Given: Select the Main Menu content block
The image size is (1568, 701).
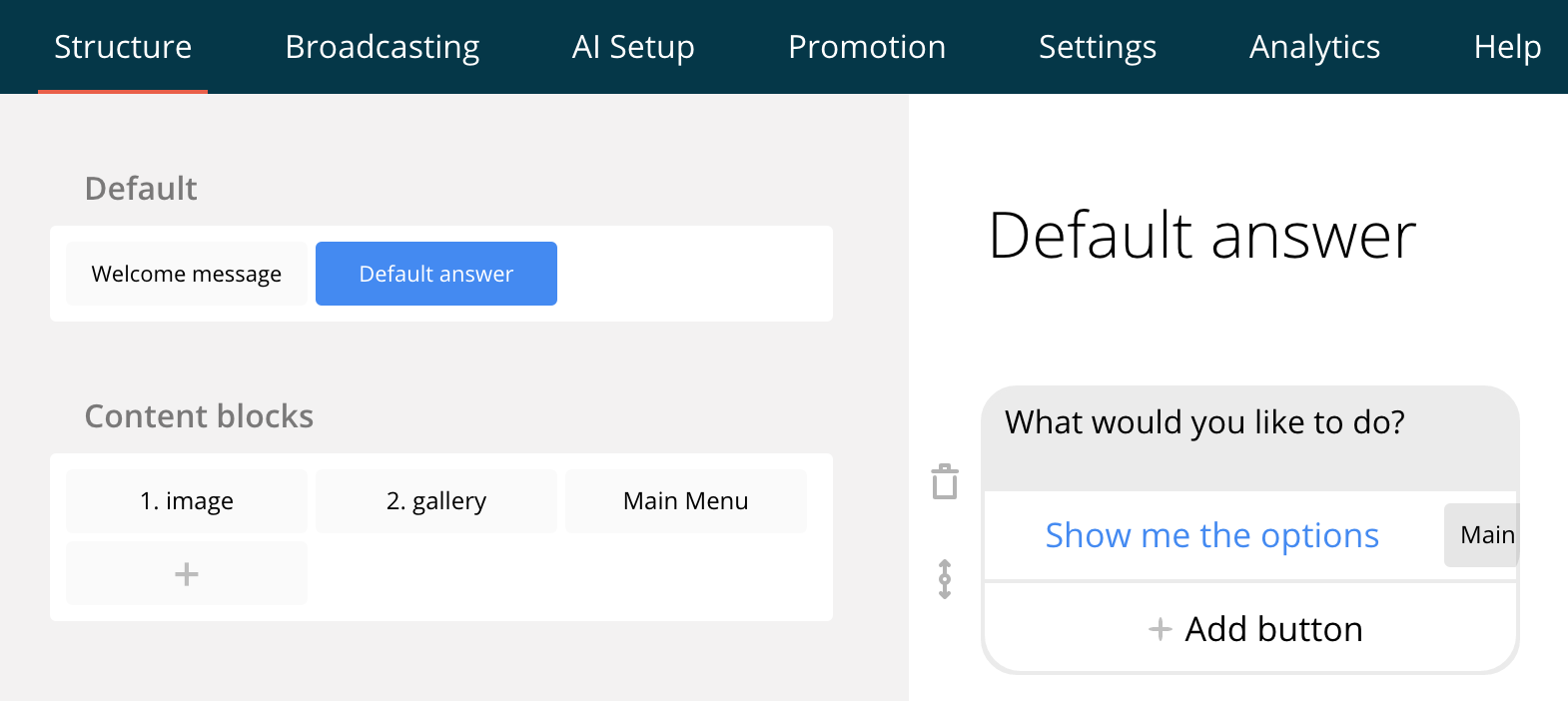Looking at the screenshot, I should click(x=686, y=501).
